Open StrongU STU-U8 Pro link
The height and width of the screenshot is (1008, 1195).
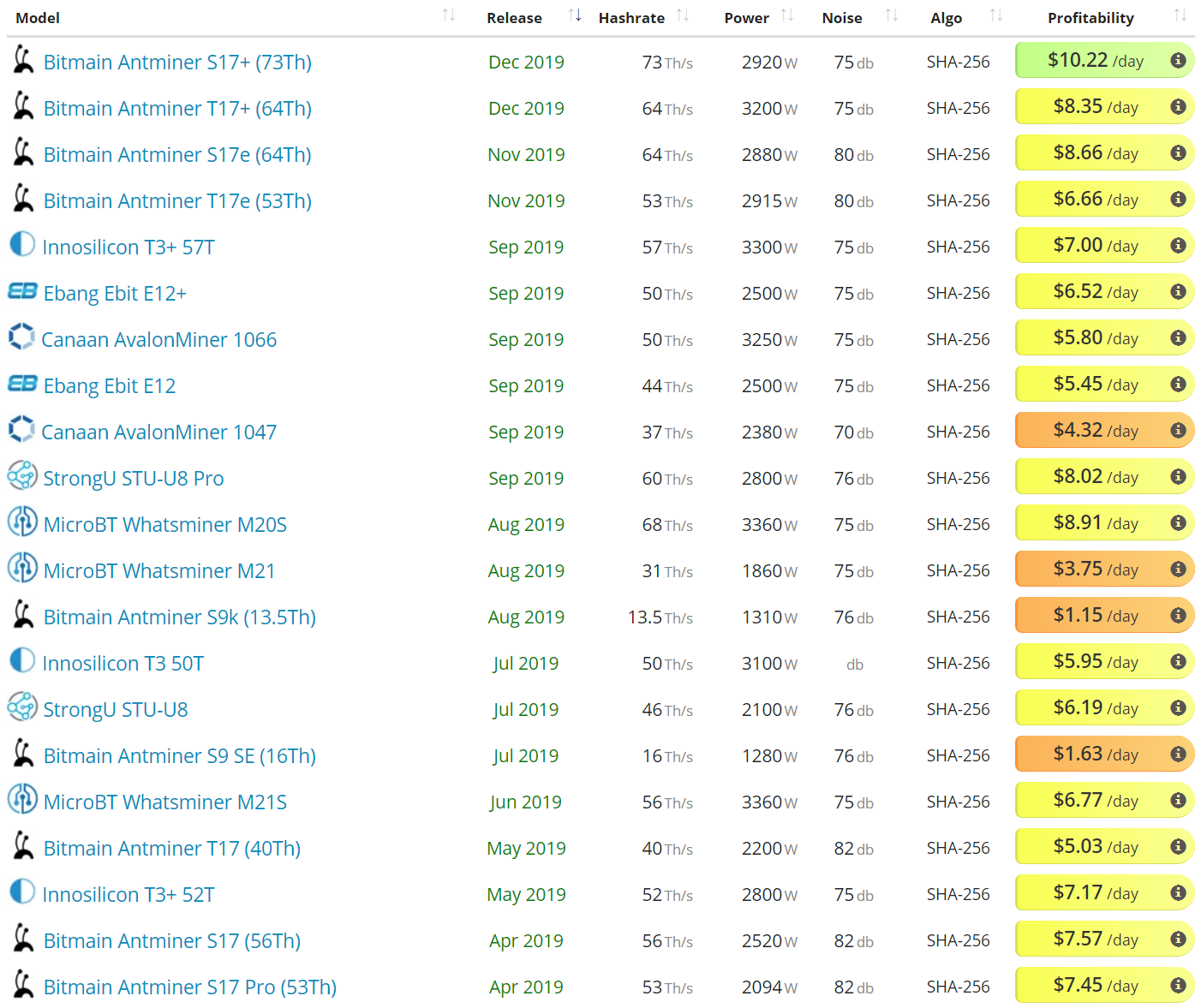(x=134, y=479)
